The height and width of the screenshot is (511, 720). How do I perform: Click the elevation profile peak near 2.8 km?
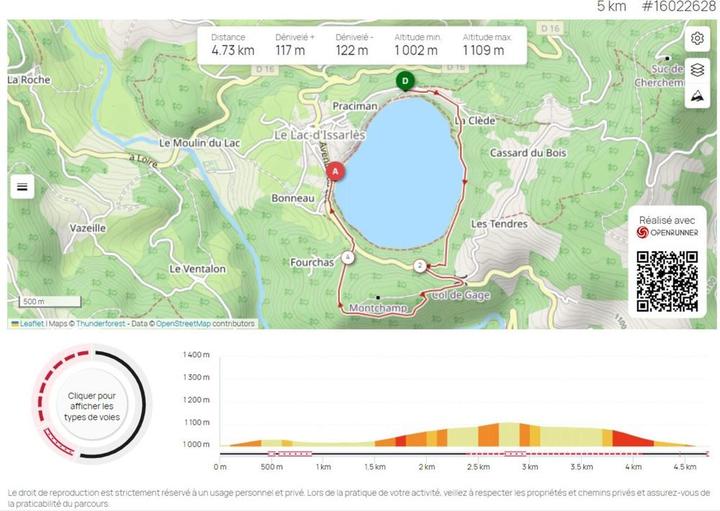[509, 432]
